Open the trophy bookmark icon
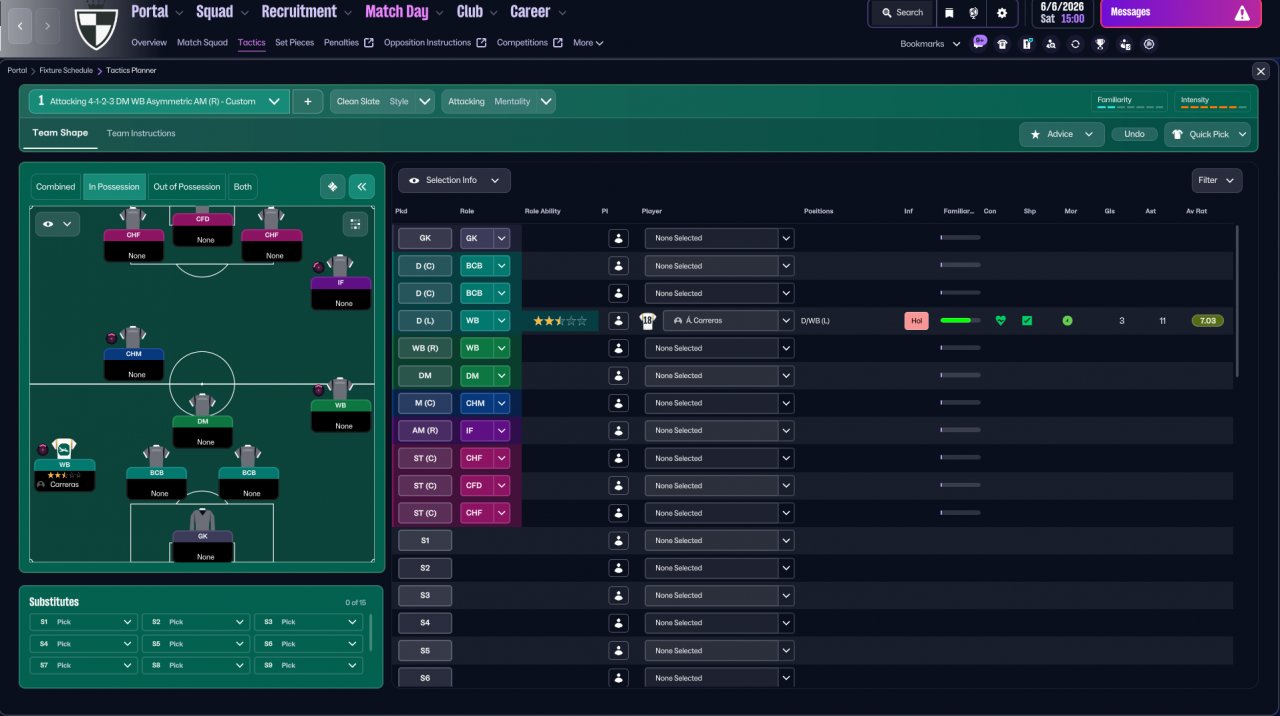 [x=1100, y=44]
